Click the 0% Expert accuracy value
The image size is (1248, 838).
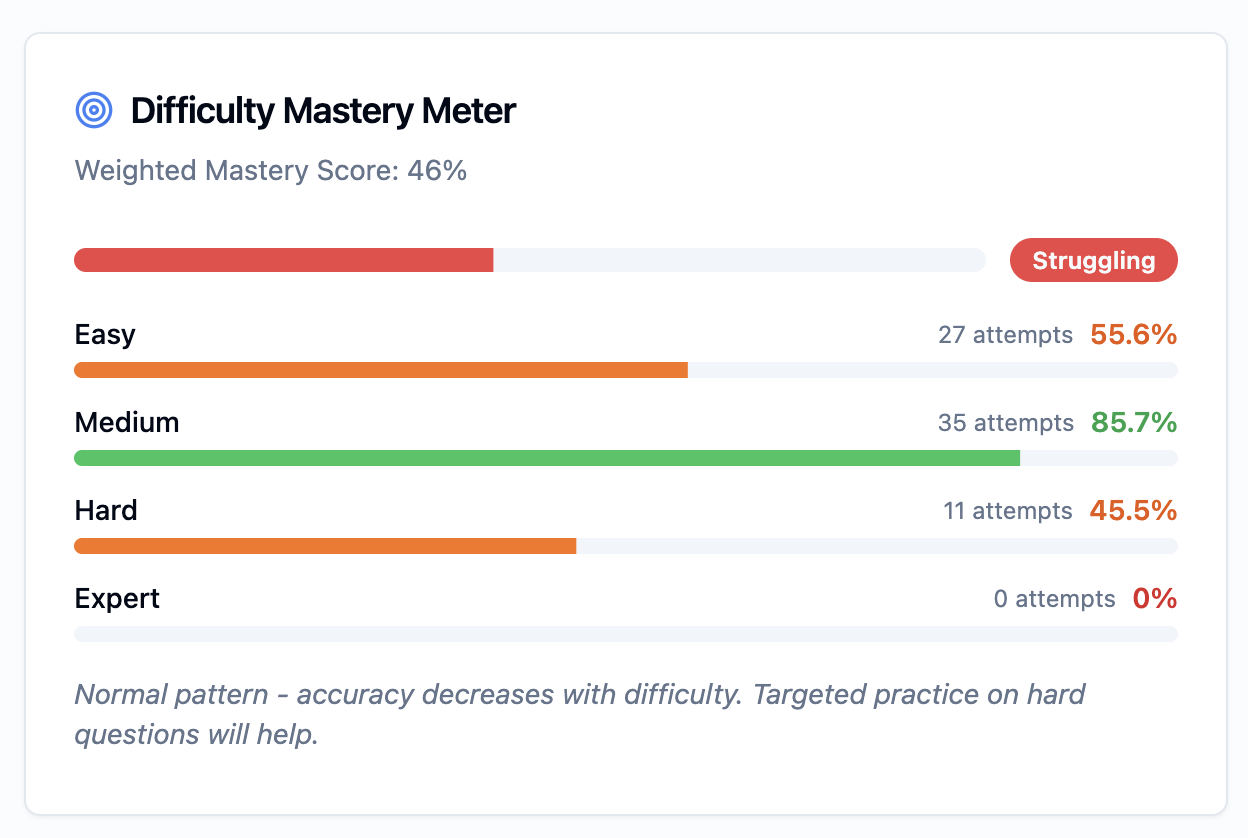coord(1155,598)
